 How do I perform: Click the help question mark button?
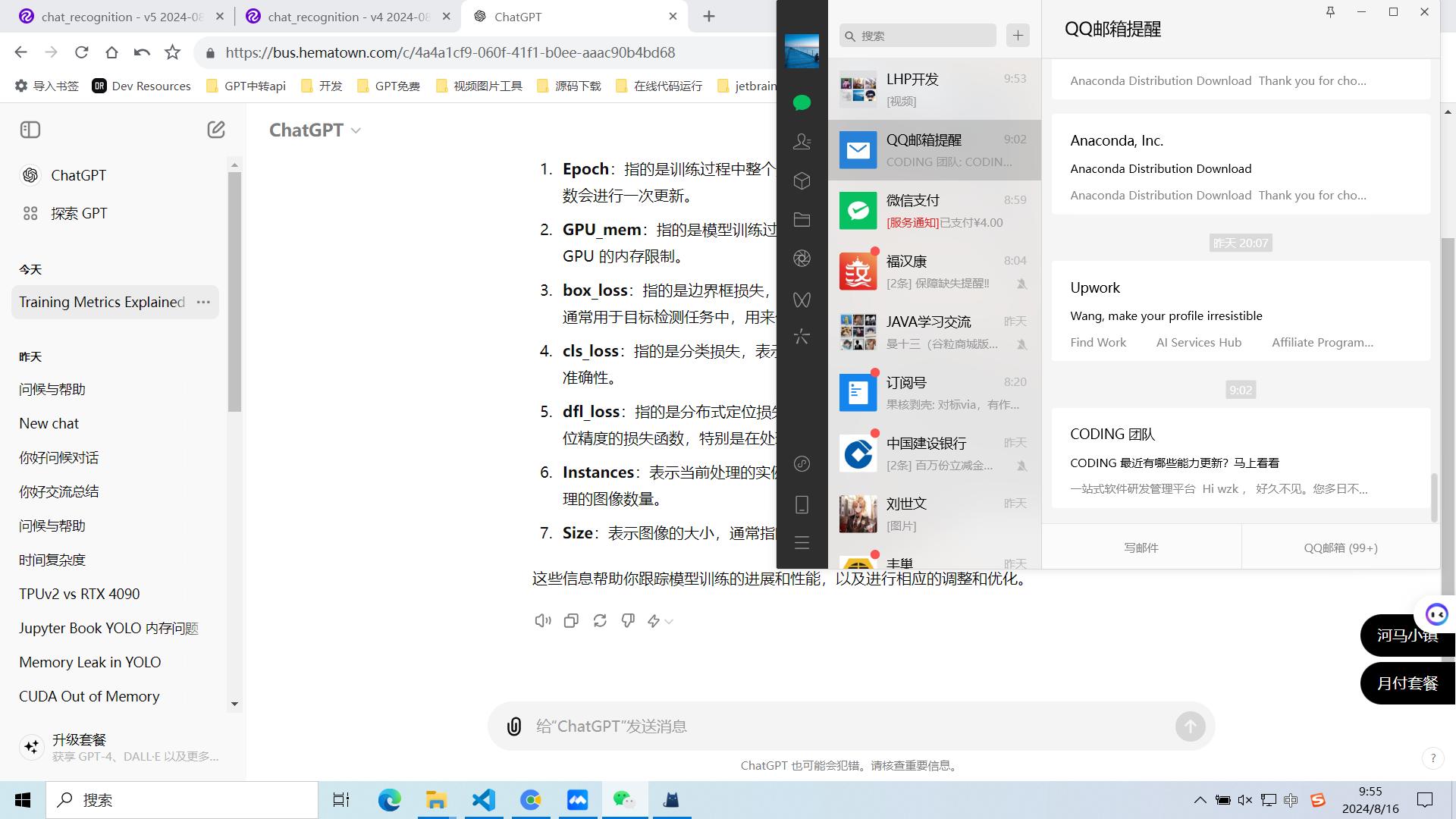(x=1432, y=758)
